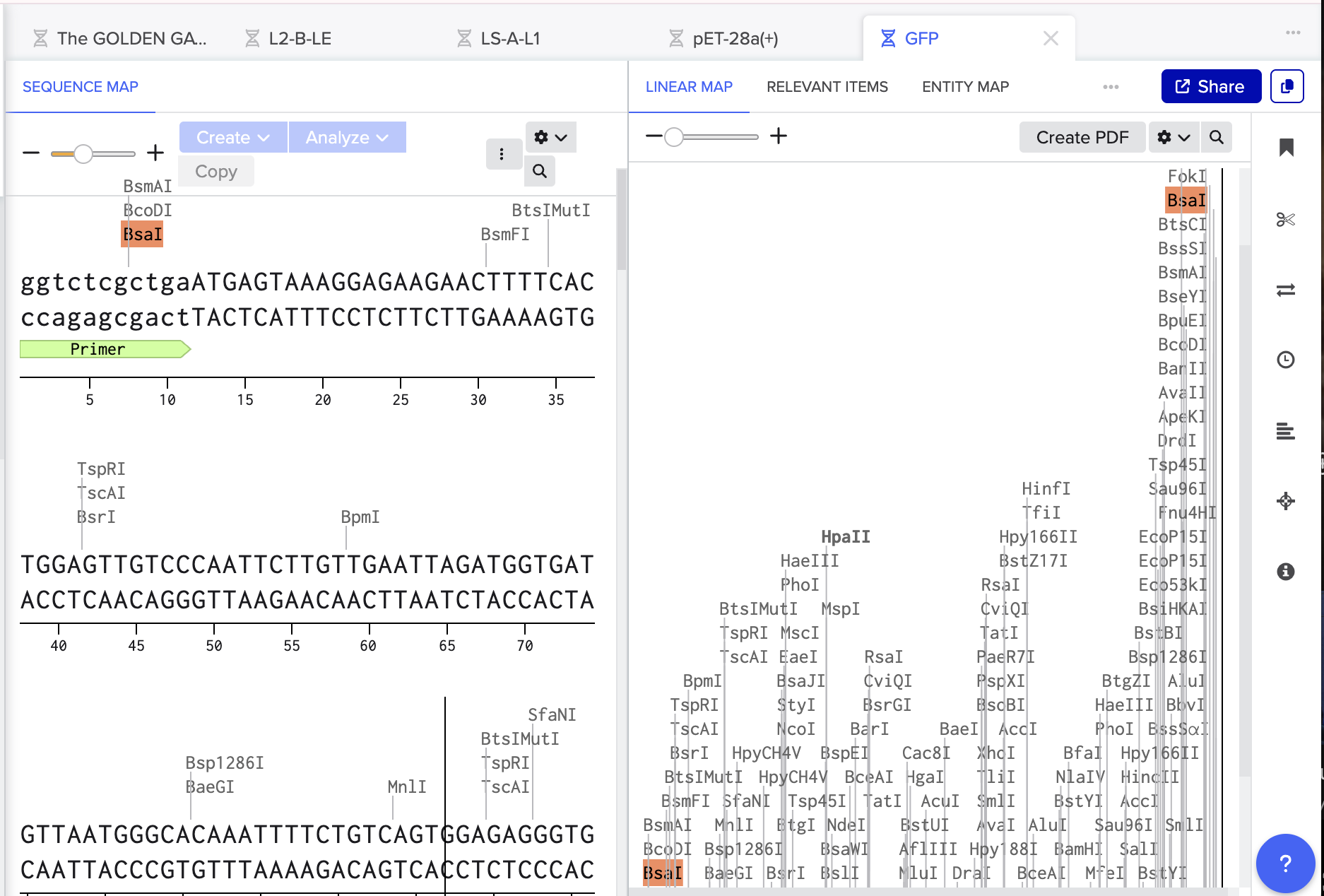Screen dimensions: 1324x896
Task: Open the ENTITY MAP tab
Action: point(965,87)
